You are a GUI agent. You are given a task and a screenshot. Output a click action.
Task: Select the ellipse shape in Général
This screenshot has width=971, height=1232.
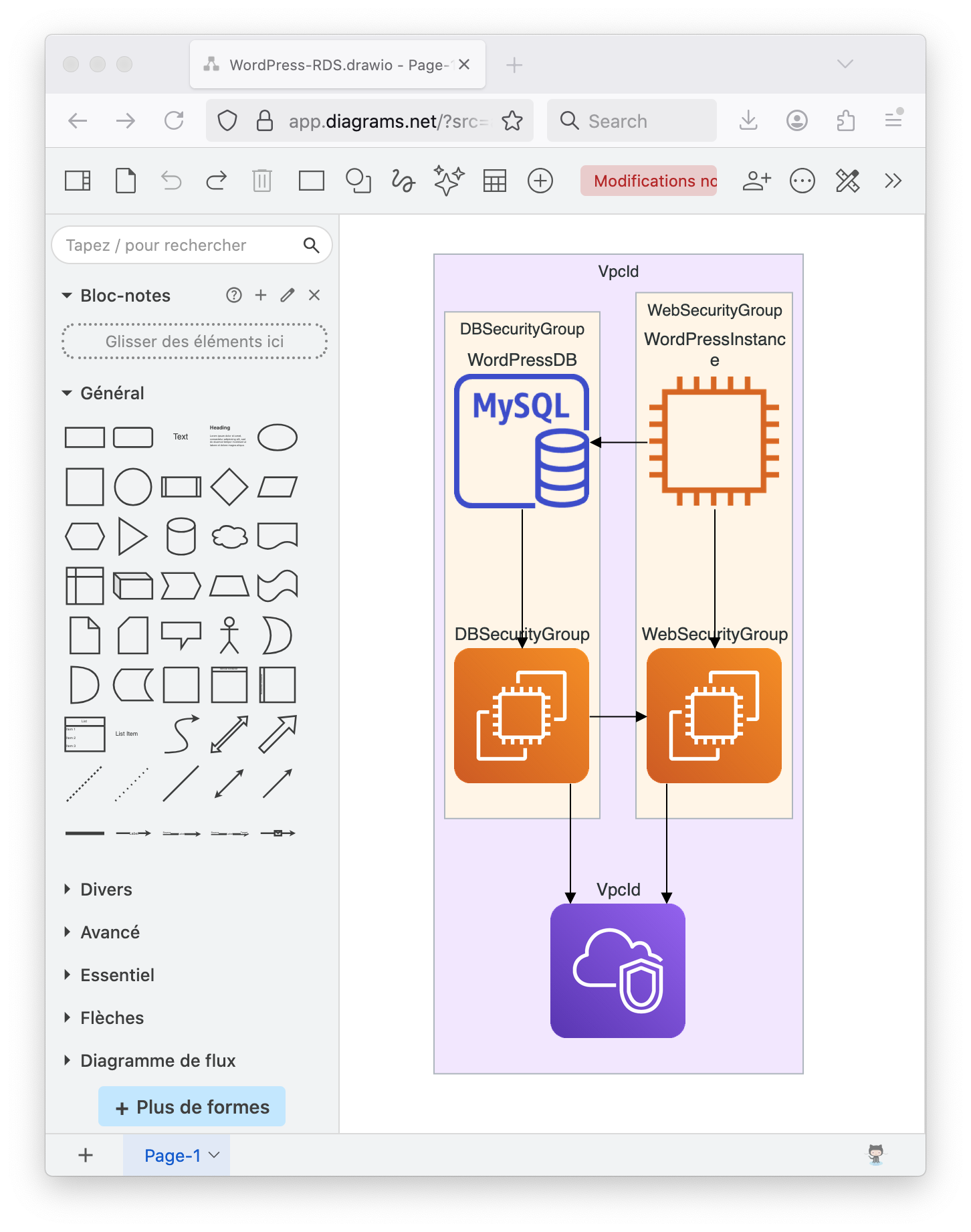(x=278, y=437)
